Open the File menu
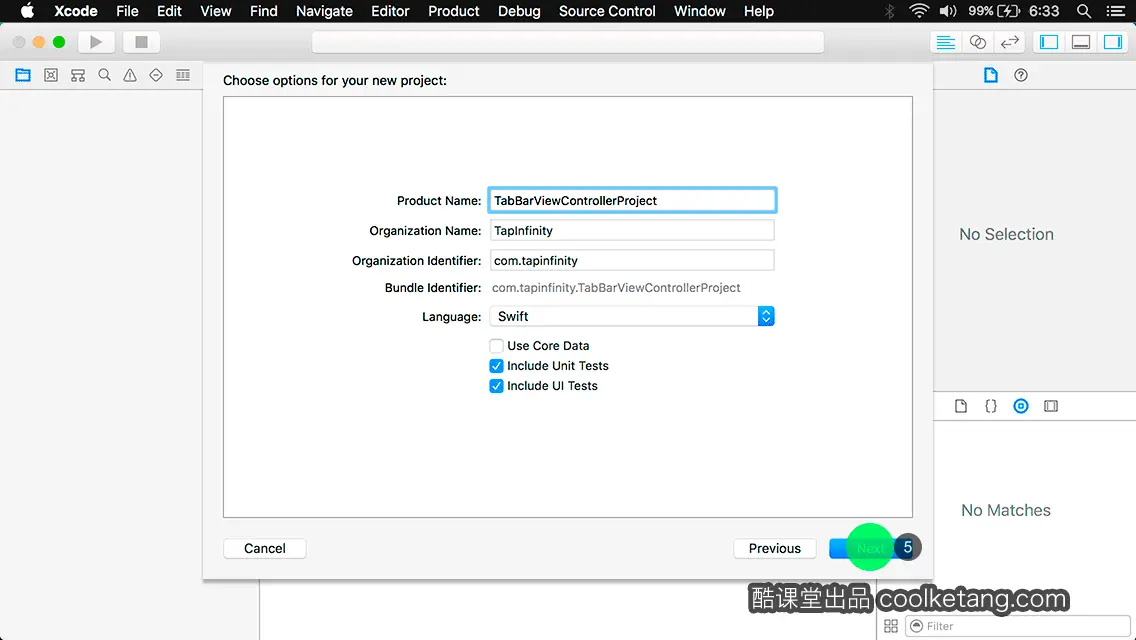This screenshot has height=640, width=1136. (128, 11)
